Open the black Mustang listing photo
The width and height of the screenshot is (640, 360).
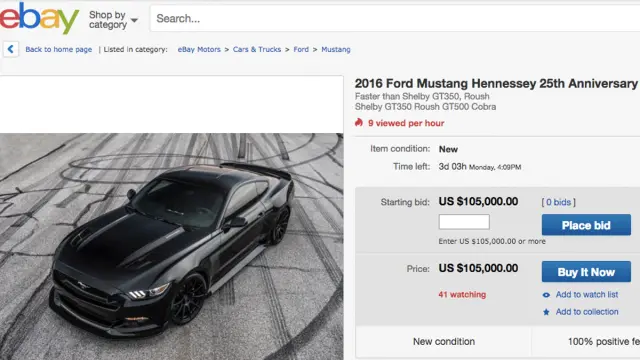pyautogui.click(x=171, y=247)
